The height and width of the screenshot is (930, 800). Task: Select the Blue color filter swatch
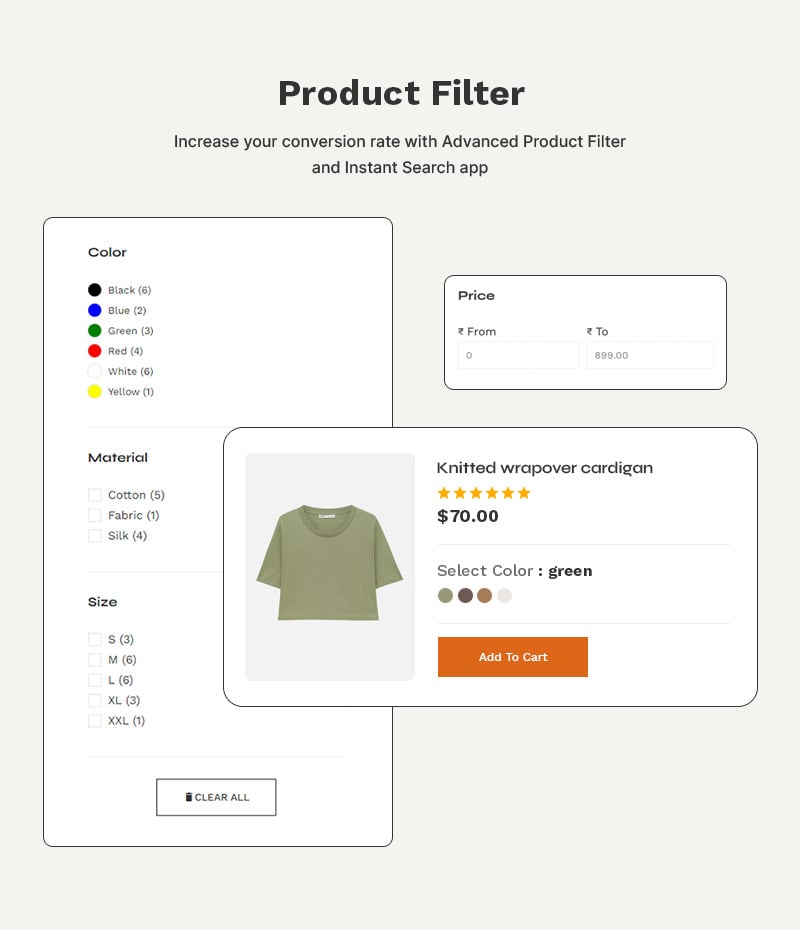pos(94,310)
